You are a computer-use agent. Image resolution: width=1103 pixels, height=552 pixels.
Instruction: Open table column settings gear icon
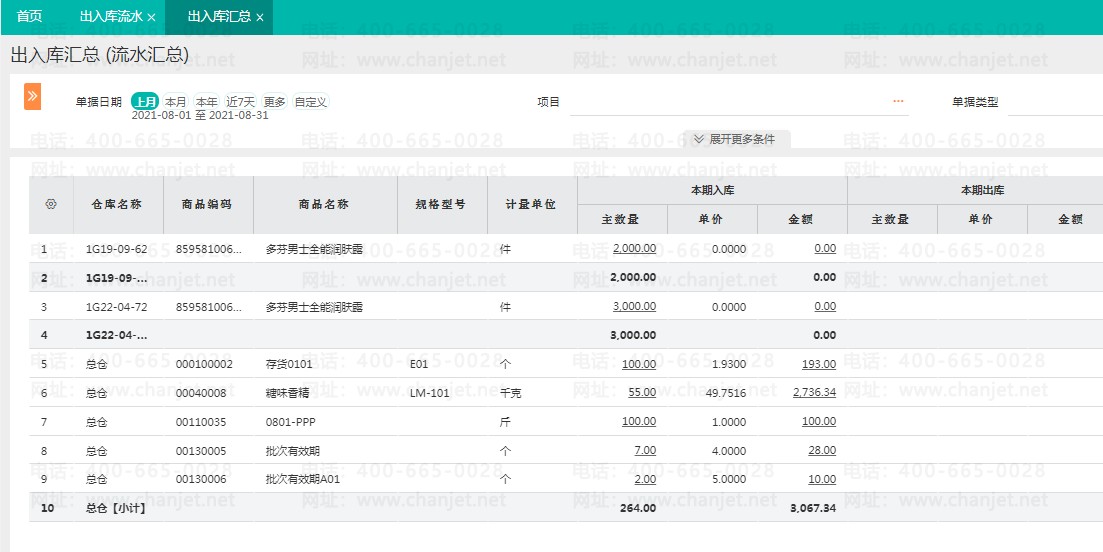[x=51, y=205]
